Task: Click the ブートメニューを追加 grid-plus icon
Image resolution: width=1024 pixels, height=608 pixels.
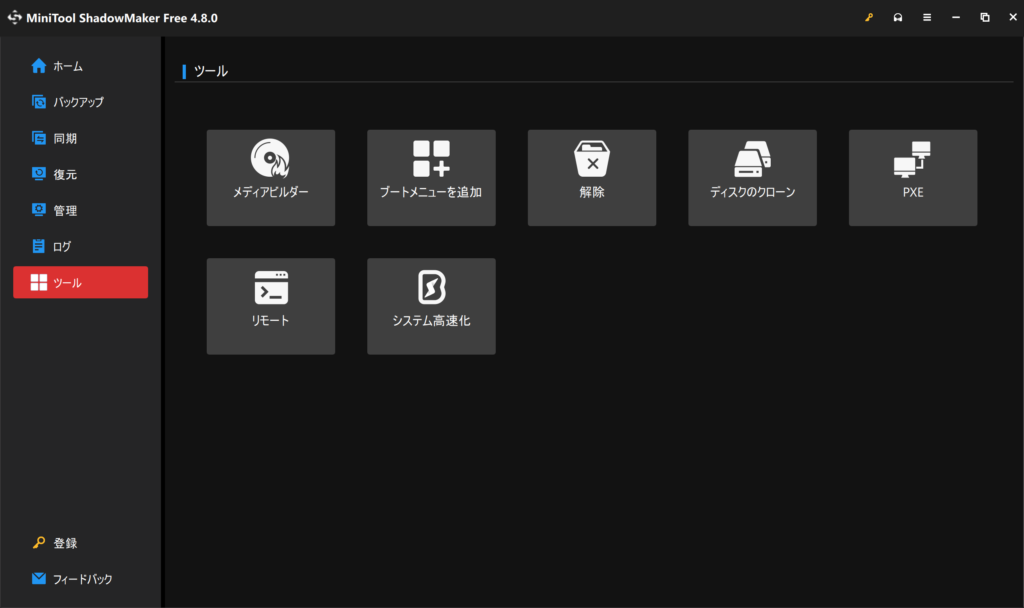Action: [431, 159]
